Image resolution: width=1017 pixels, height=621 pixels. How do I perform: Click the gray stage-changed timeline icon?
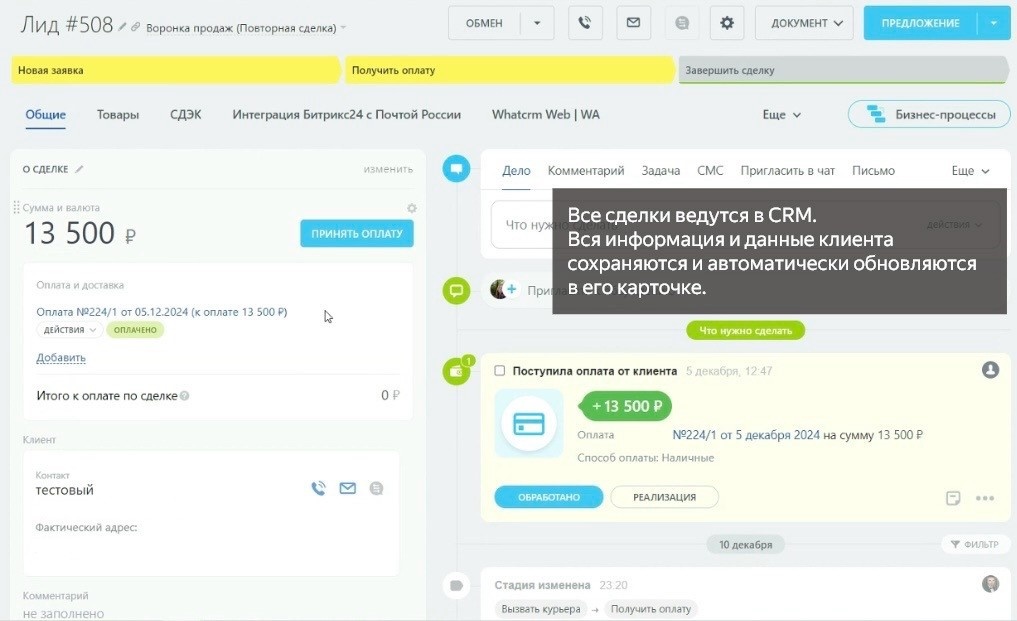coord(457,586)
